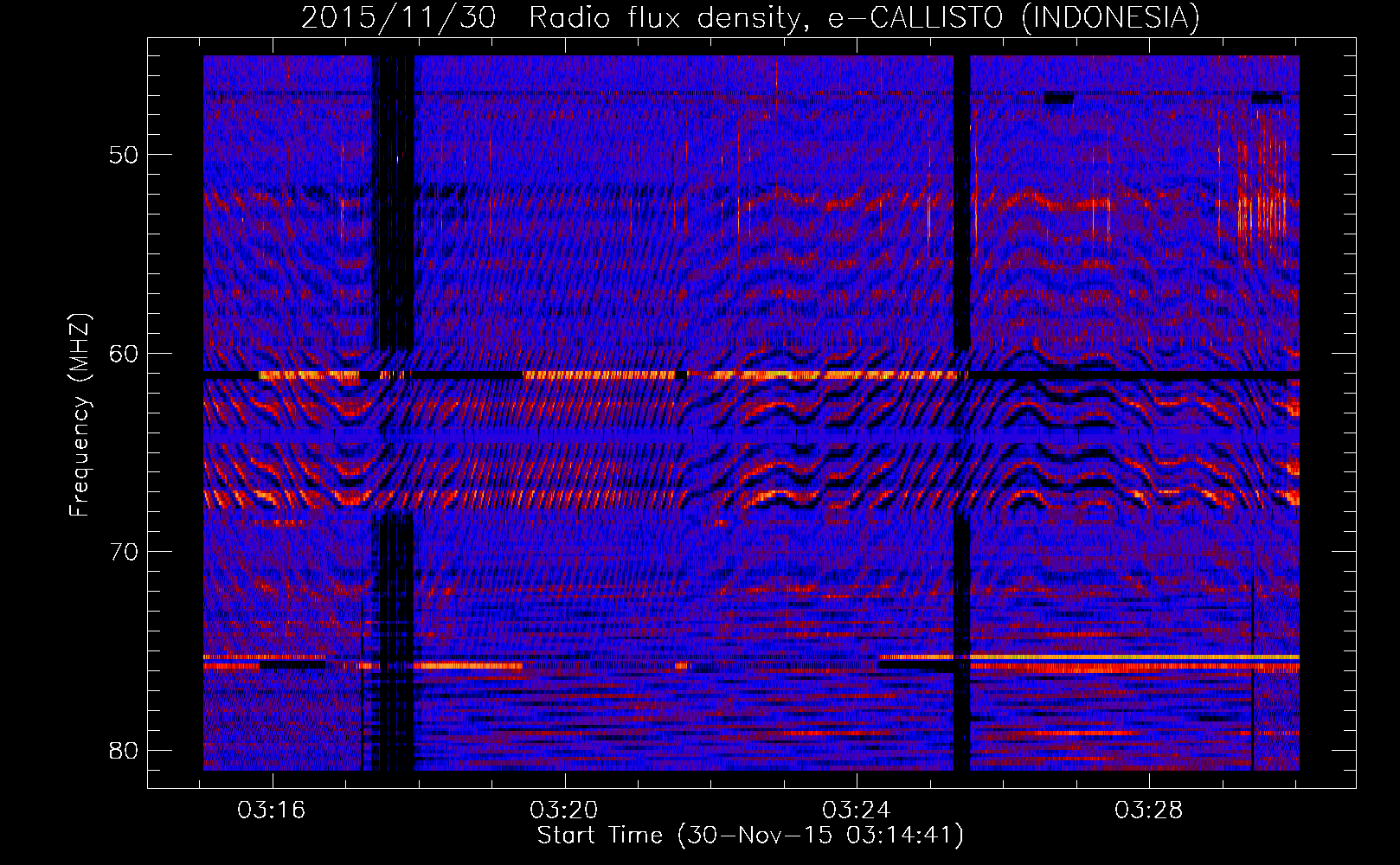Click the 70 frequency tick label
1400x865 pixels.
pyautogui.click(x=125, y=552)
